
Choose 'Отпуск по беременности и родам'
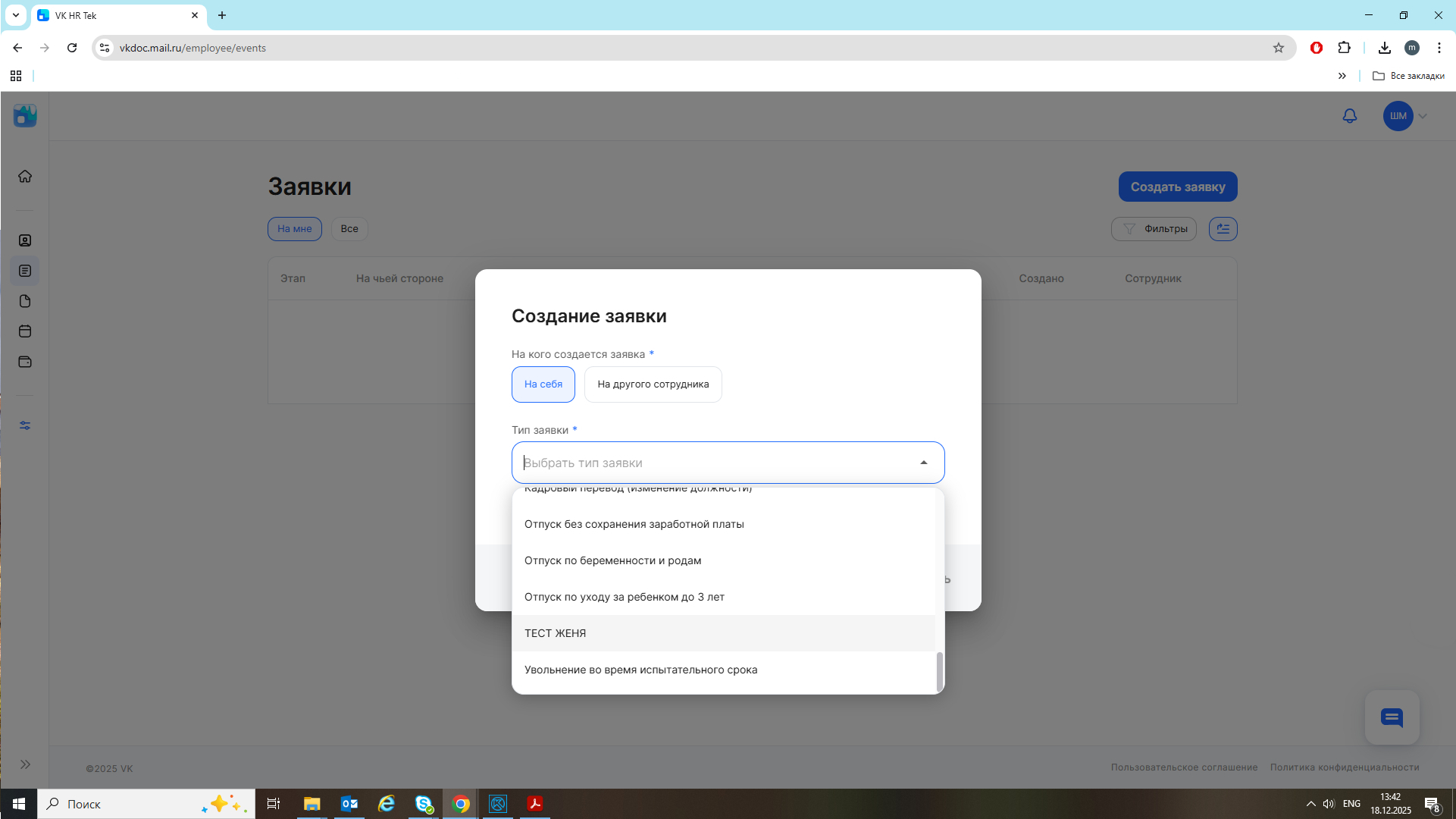coord(612,560)
